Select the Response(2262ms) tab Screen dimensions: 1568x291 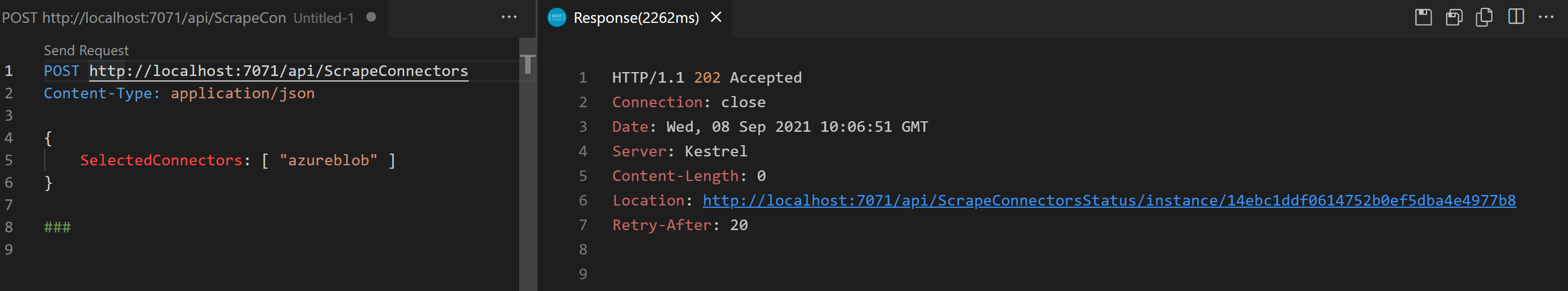pos(635,18)
